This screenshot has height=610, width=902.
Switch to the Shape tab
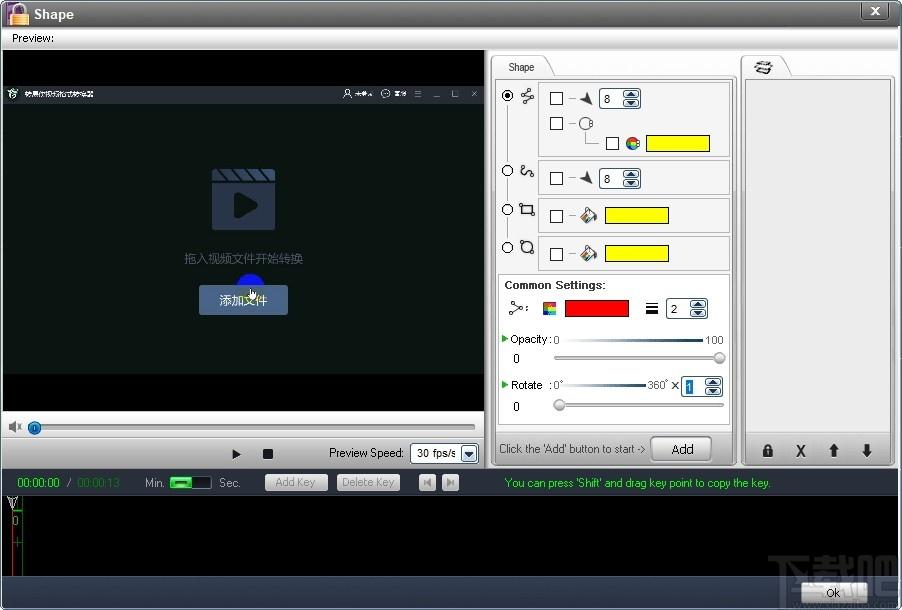521,67
